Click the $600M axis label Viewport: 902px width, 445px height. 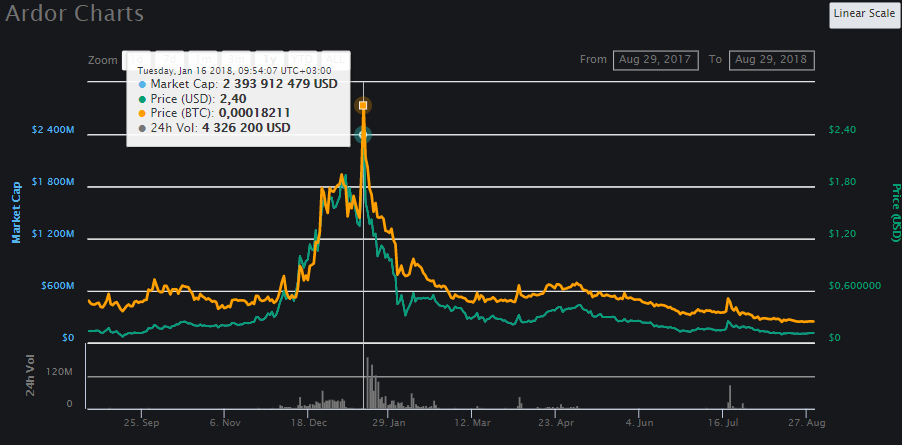pos(56,286)
